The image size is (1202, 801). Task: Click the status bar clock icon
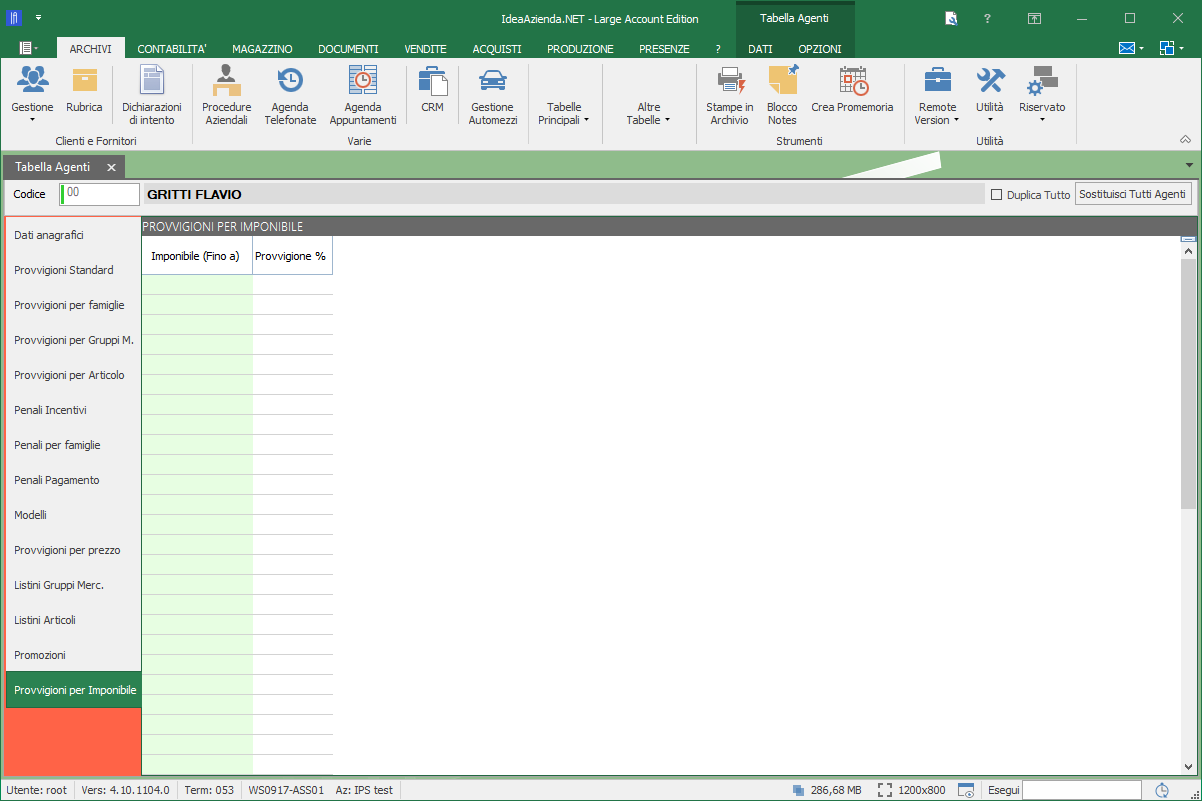pyautogui.click(x=1162, y=790)
